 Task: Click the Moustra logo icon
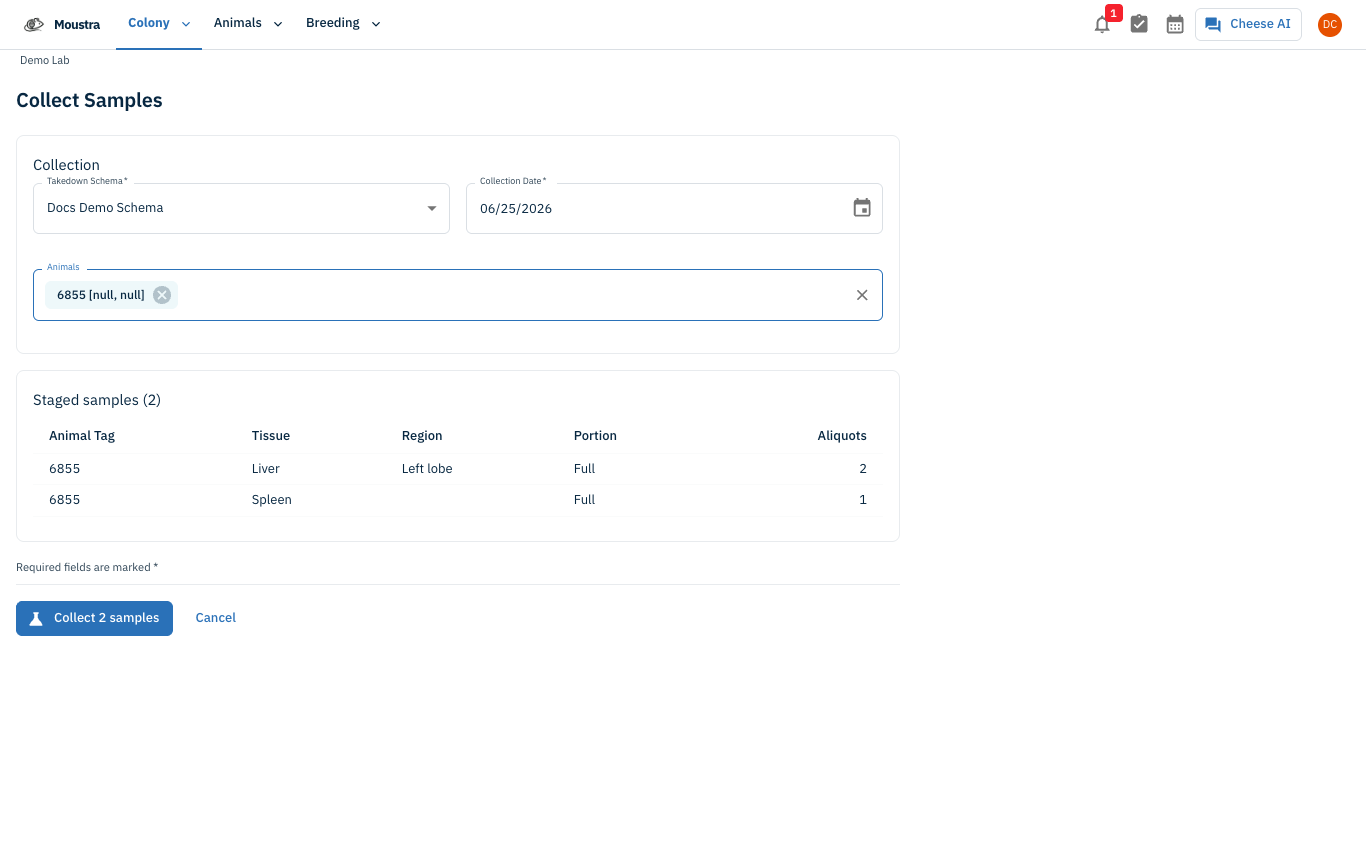tap(34, 24)
